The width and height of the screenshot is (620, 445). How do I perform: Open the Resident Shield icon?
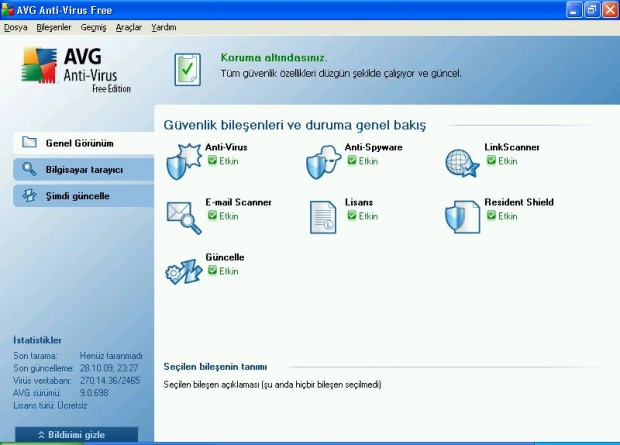pyautogui.click(x=462, y=217)
